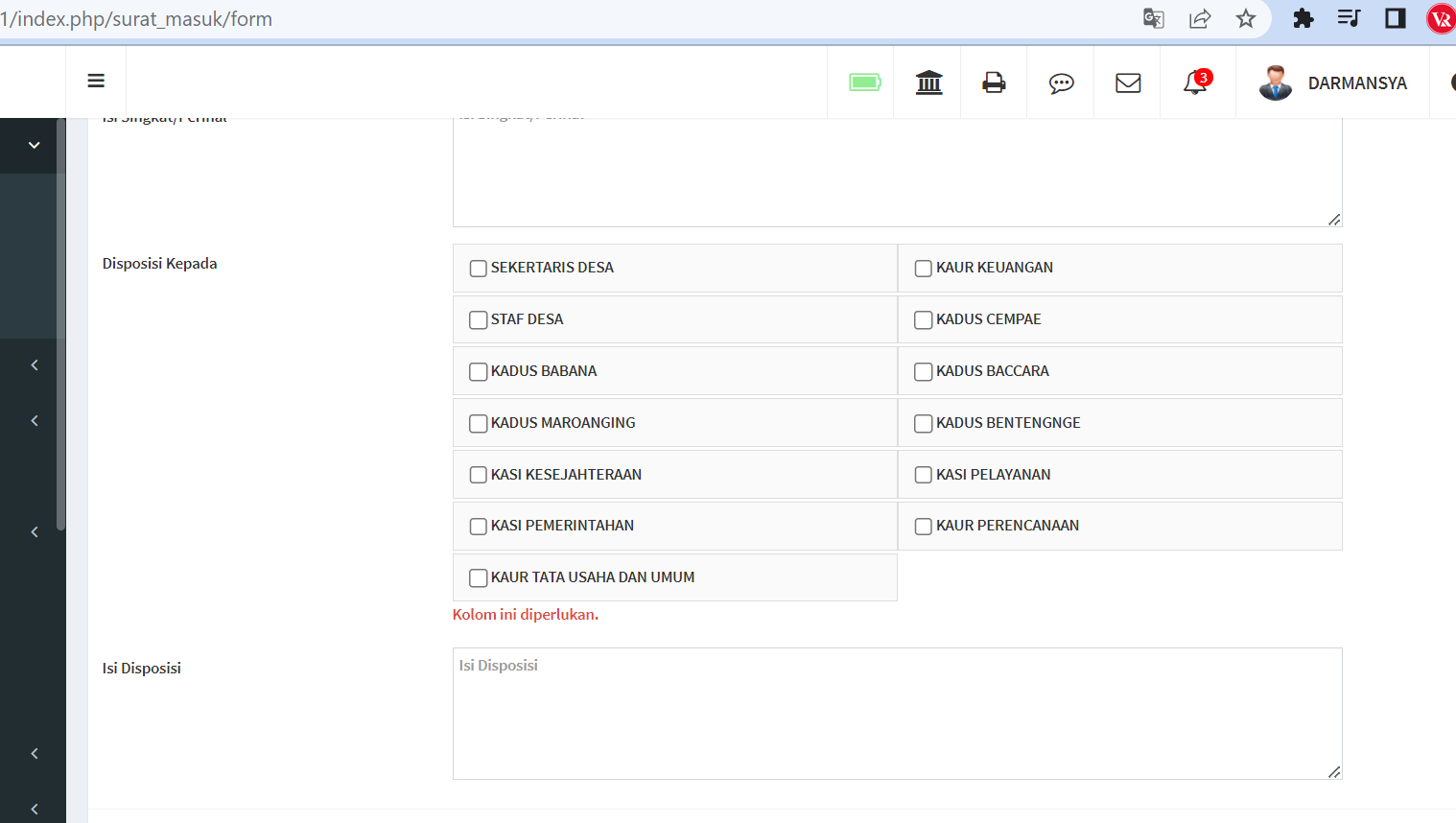Image resolution: width=1456 pixels, height=823 pixels.
Task: Open Google Translate in the browser toolbar
Action: coord(1153,18)
